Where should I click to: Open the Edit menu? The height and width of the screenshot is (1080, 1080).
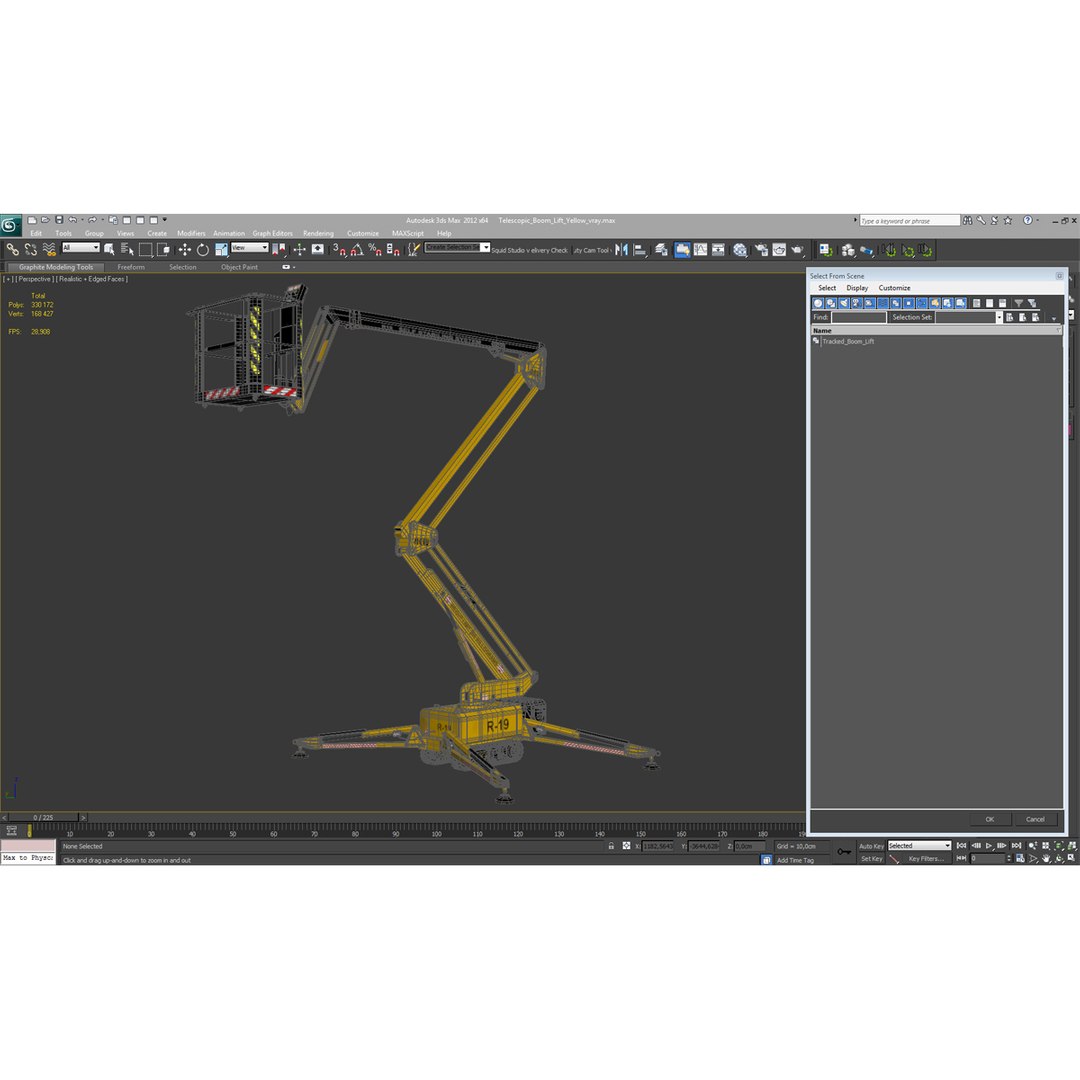[x=36, y=233]
